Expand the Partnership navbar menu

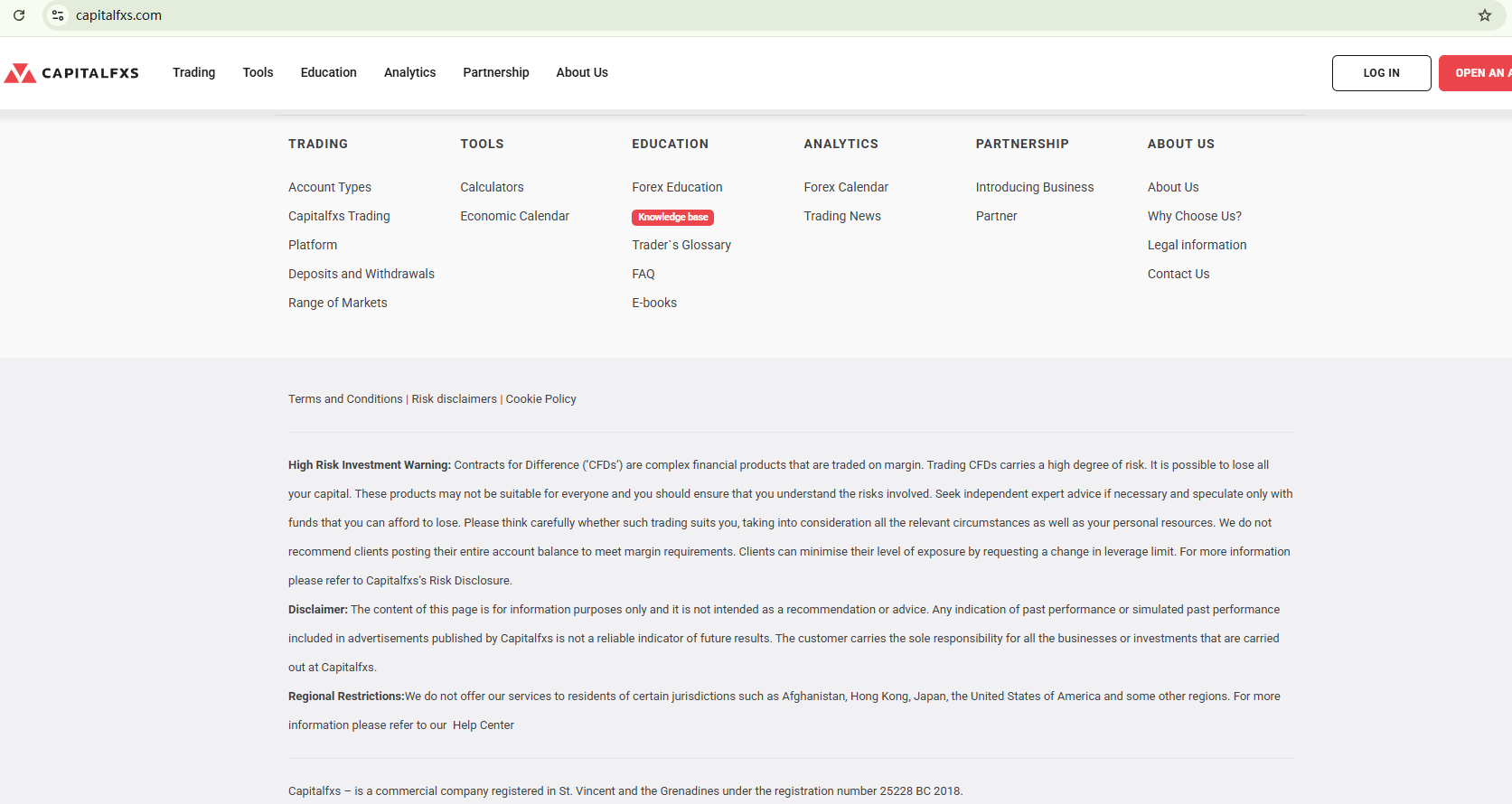[x=495, y=72]
